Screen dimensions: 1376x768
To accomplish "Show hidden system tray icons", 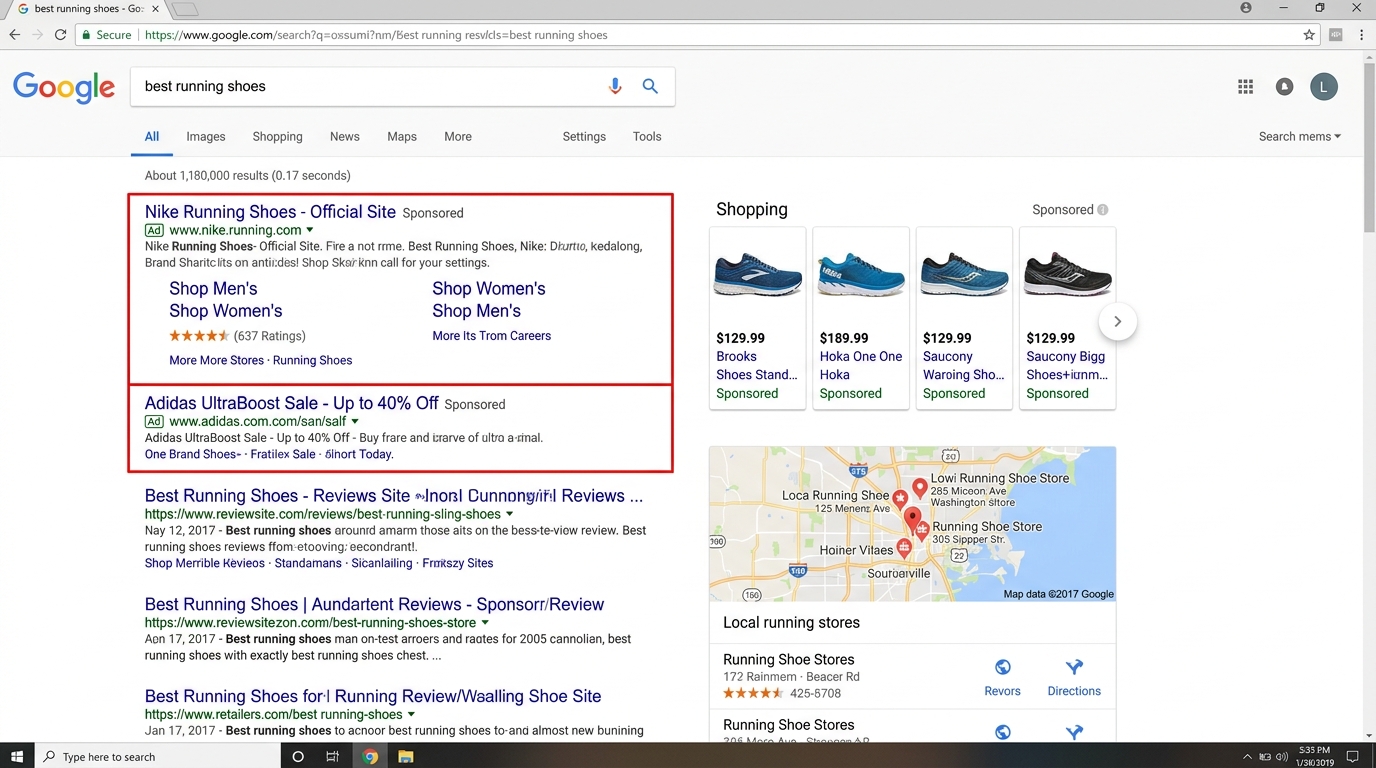I will (x=1247, y=757).
